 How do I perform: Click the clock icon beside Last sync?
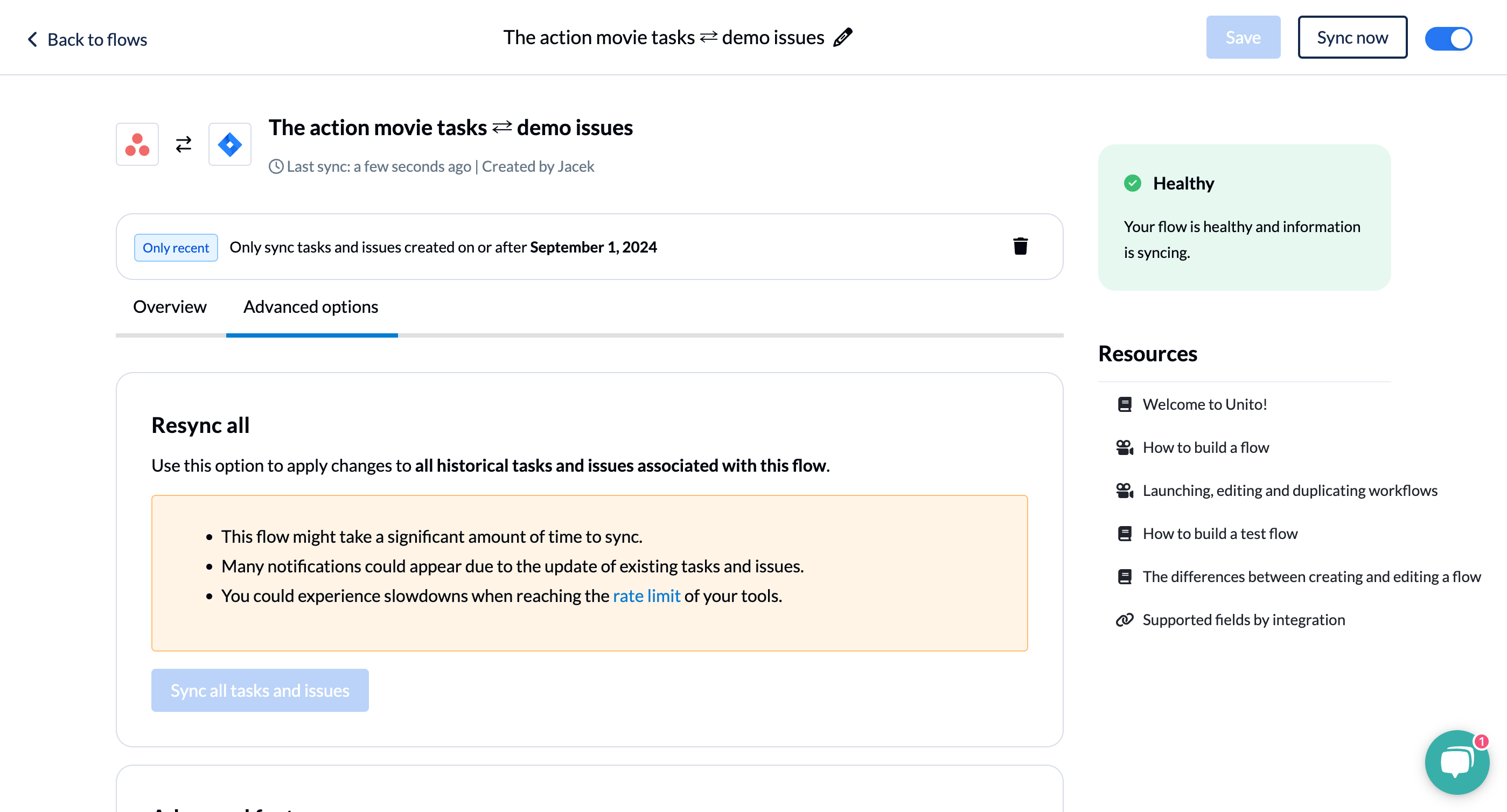pyautogui.click(x=276, y=167)
